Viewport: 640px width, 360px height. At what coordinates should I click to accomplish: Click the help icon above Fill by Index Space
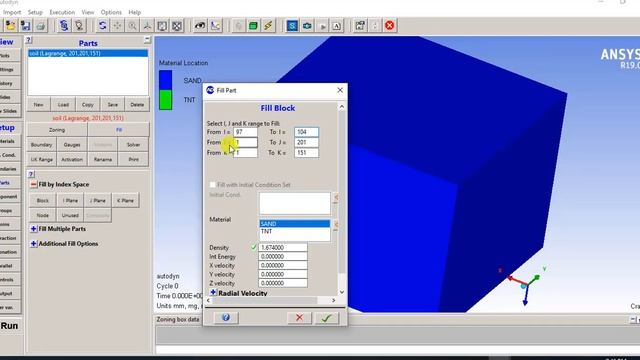coord(31,174)
